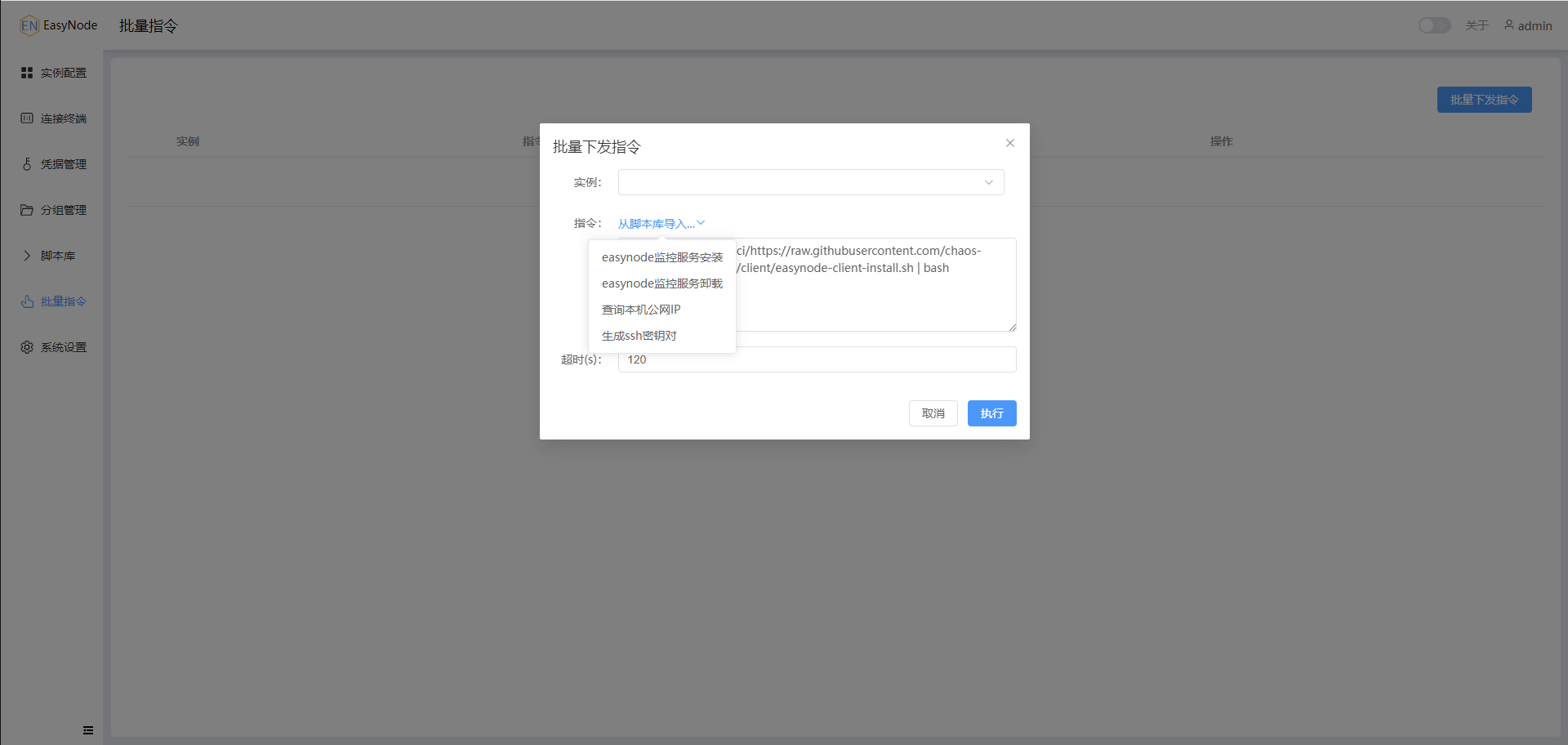1568x745 pixels.
Task: Open the 系统设置 gear icon
Action: pyautogui.click(x=27, y=347)
